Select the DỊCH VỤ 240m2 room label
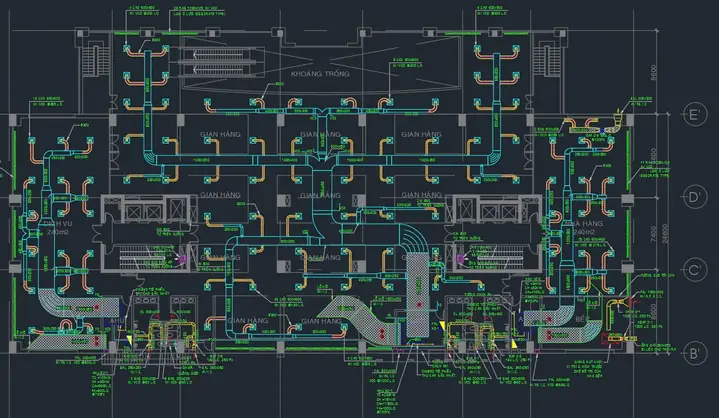 (x=58, y=228)
